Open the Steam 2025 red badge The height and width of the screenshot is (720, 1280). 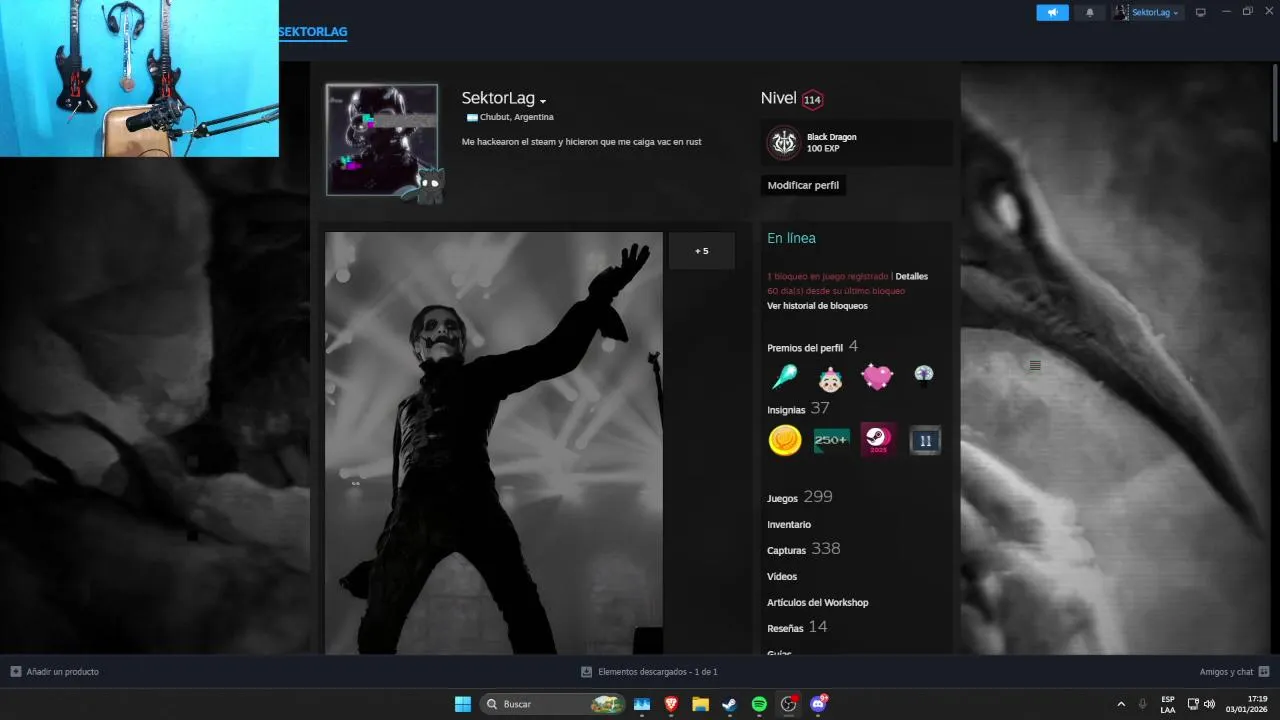click(878, 440)
